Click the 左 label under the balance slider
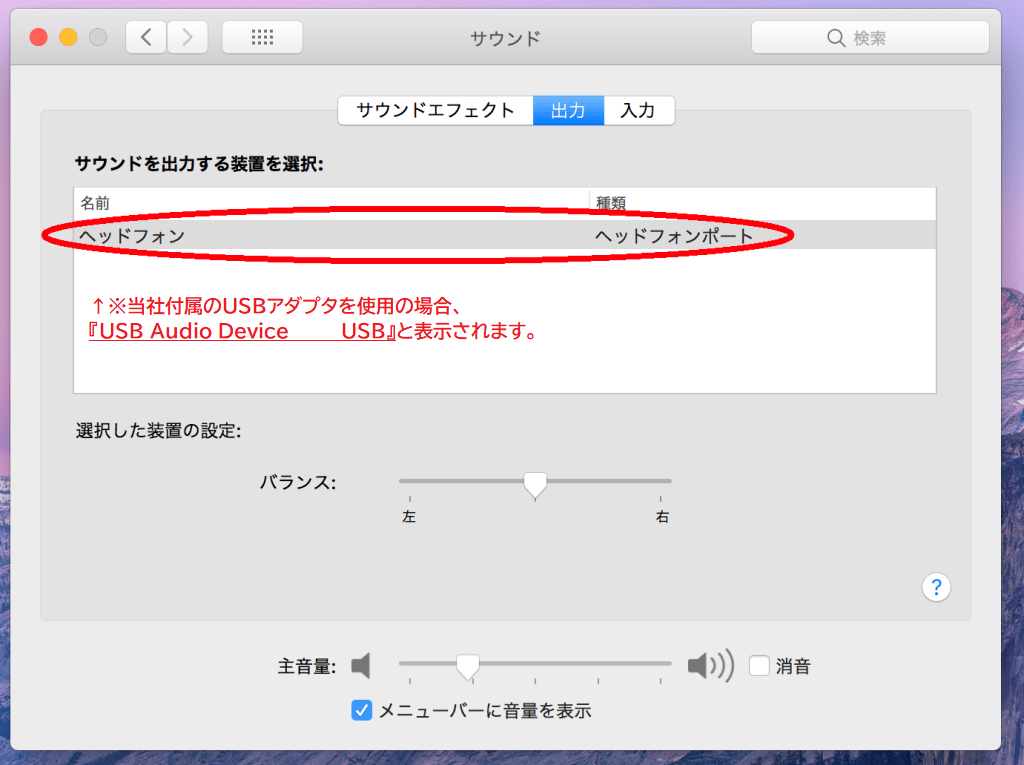 coord(409,517)
